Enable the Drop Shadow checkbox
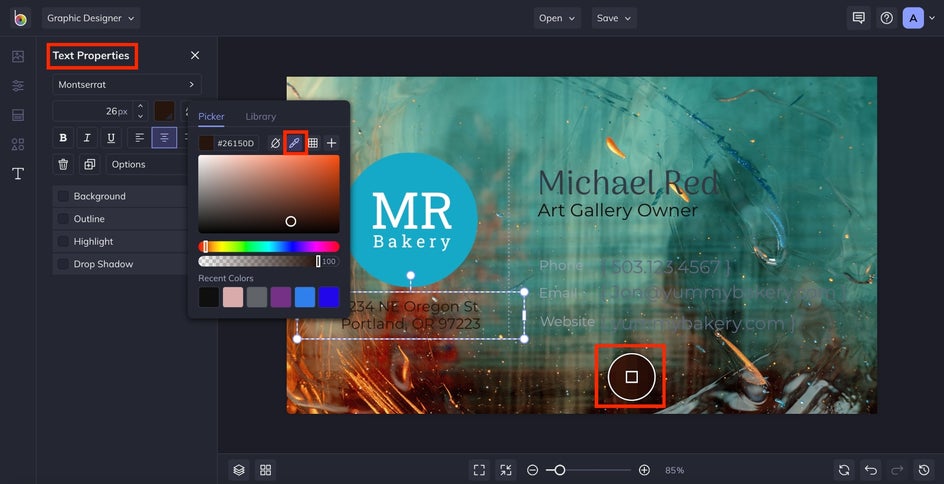This screenshot has width=944, height=484. (x=63, y=264)
